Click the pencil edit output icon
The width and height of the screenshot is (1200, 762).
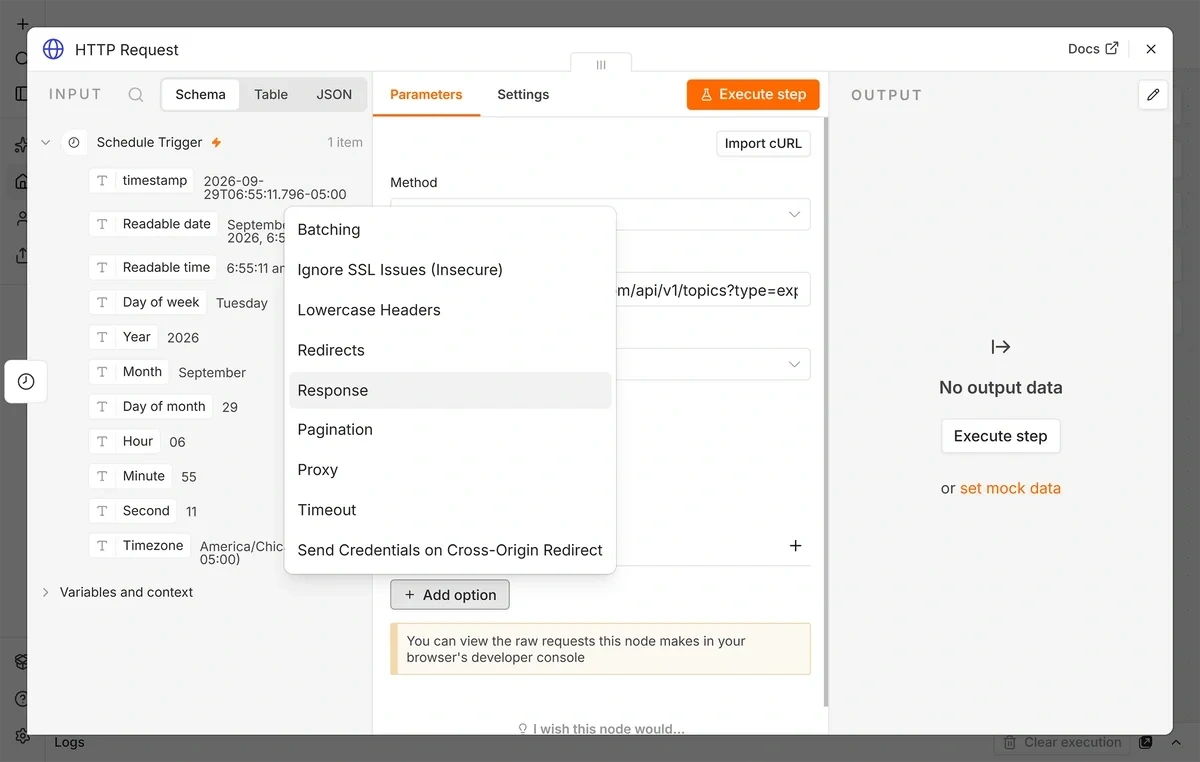point(1153,95)
